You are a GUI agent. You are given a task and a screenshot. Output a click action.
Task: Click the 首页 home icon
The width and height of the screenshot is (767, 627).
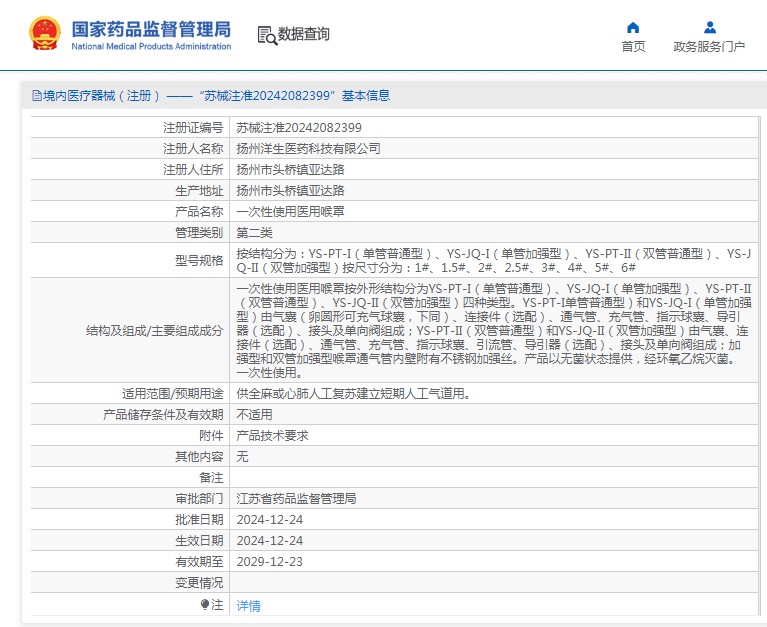coord(633,27)
